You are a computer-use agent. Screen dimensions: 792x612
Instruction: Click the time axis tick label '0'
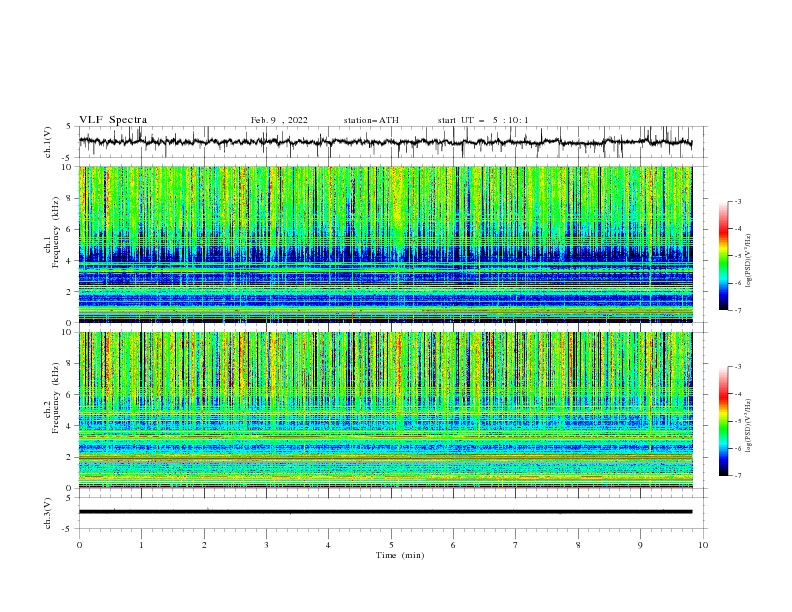coord(79,545)
